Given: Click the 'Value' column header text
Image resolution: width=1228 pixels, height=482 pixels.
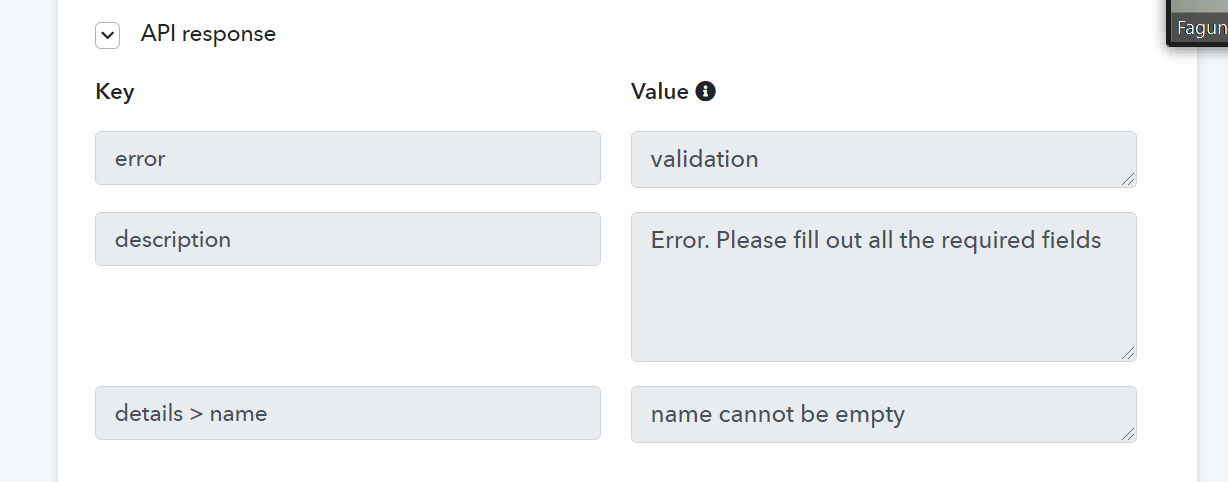Looking at the screenshot, I should (x=660, y=92).
